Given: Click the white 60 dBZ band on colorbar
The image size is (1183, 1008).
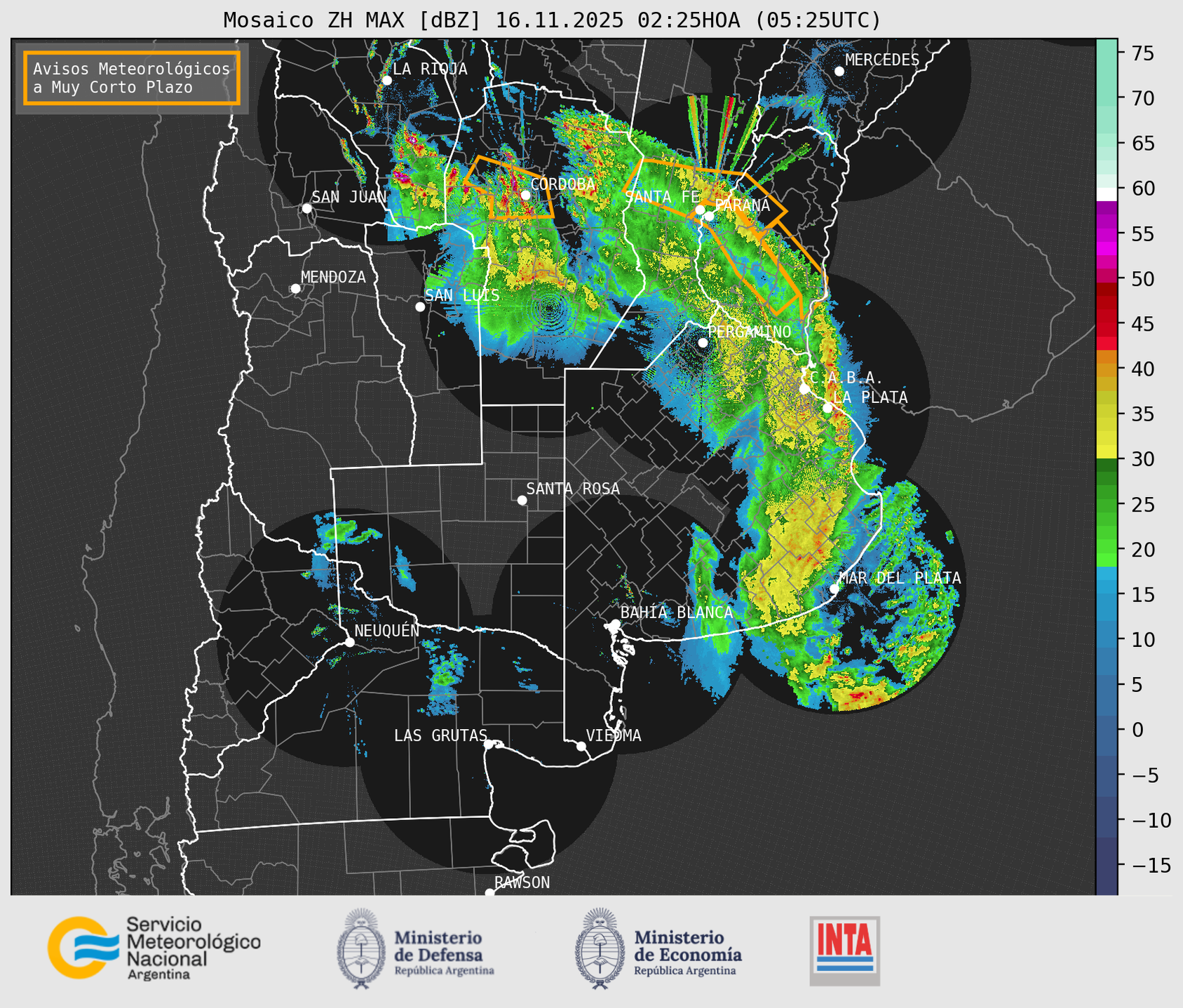Looking at the screenshot, I should (1107, 195).
